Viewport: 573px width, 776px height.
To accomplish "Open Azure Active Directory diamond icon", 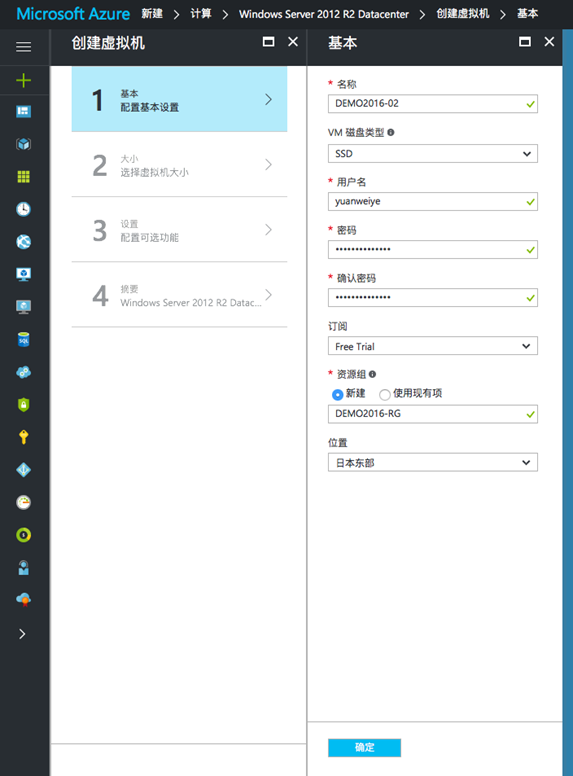I will point(23,470).
